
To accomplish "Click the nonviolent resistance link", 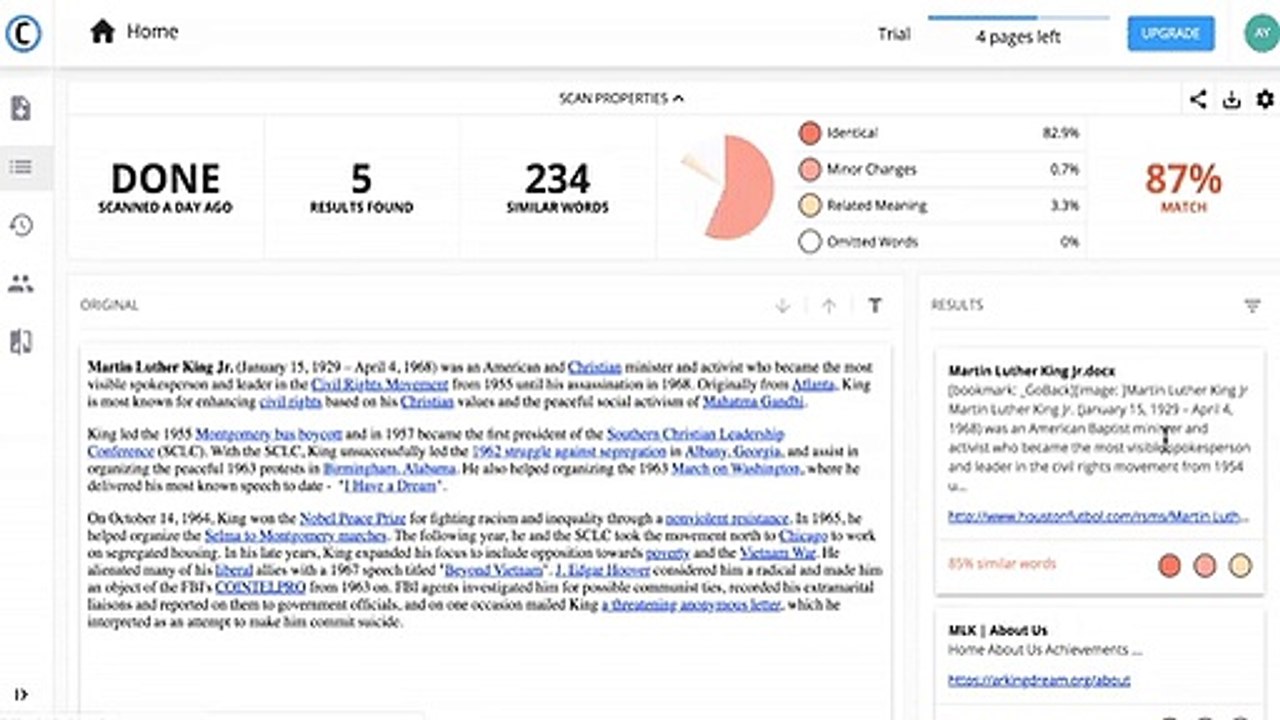I will click(727, 518).
